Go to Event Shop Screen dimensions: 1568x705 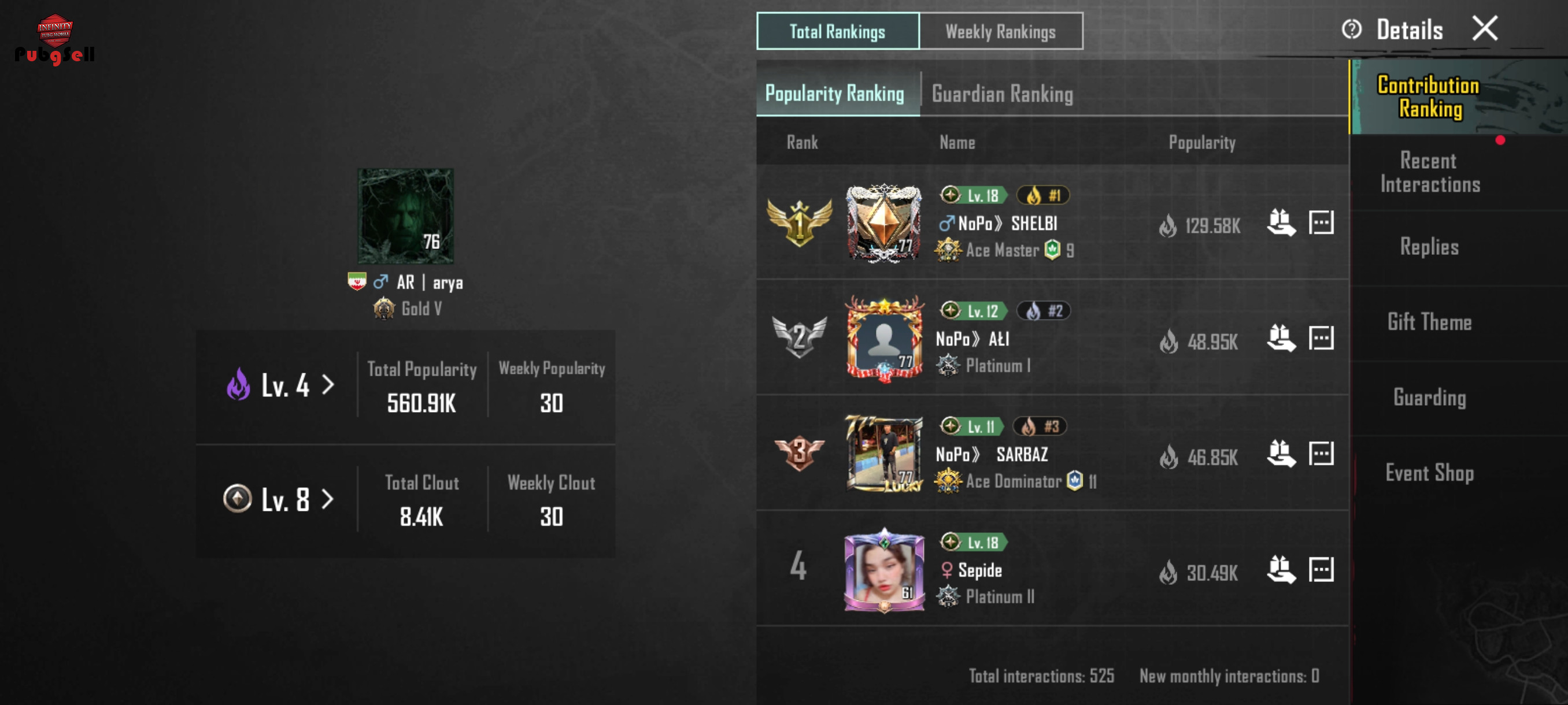coord(1430,473)
